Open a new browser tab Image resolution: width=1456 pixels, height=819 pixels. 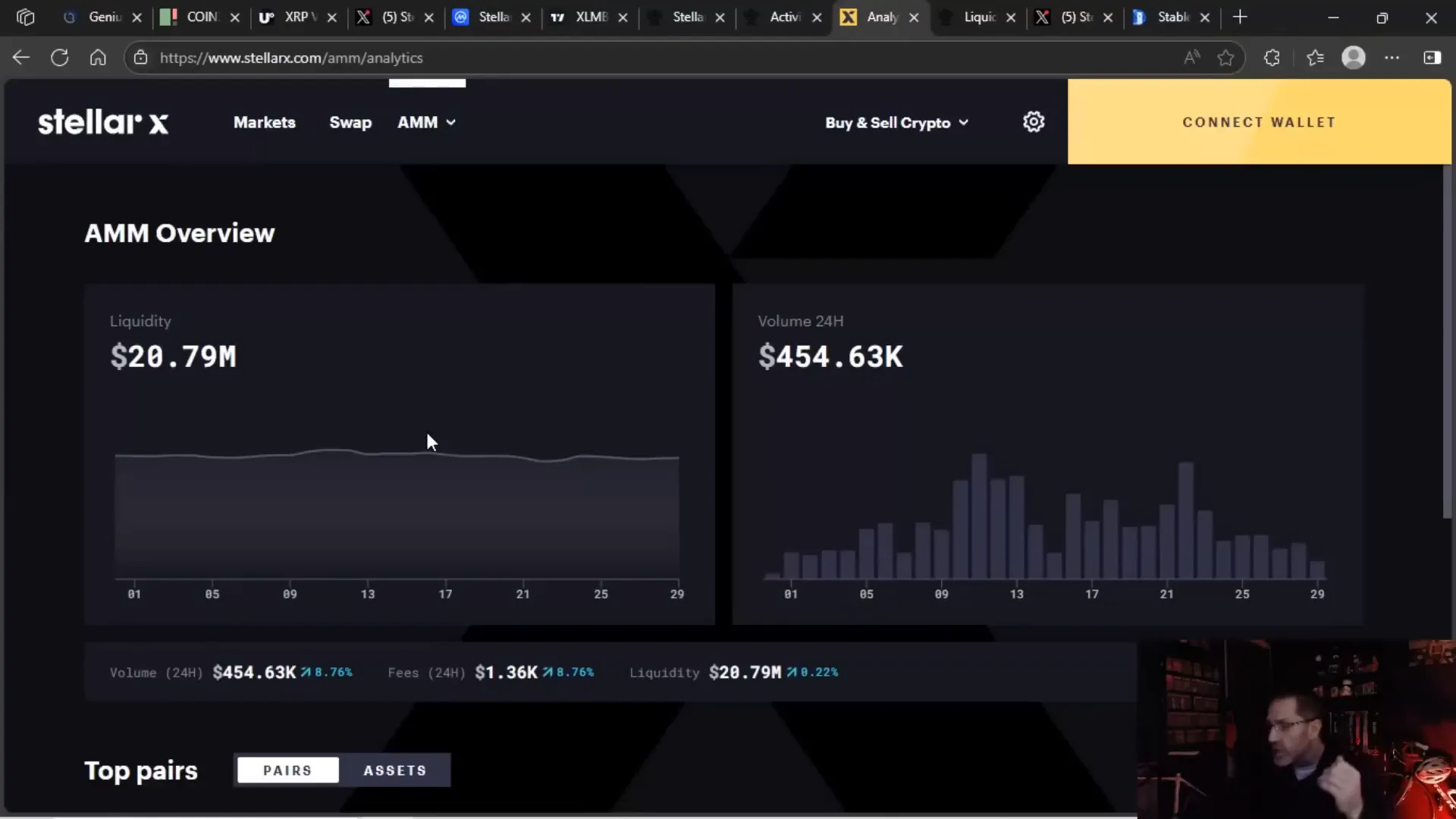pos(1240,17)
